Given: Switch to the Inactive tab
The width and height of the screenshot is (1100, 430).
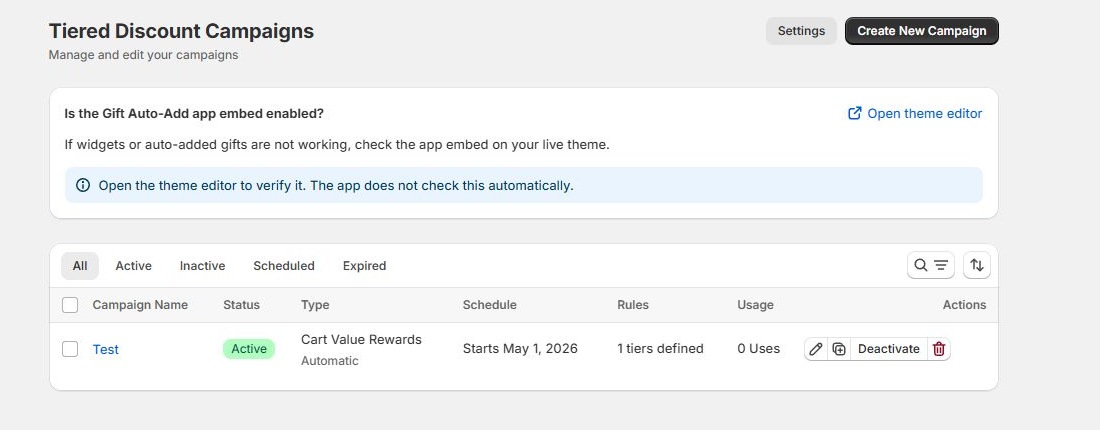Looking at the screenshot, I should 202,266.
